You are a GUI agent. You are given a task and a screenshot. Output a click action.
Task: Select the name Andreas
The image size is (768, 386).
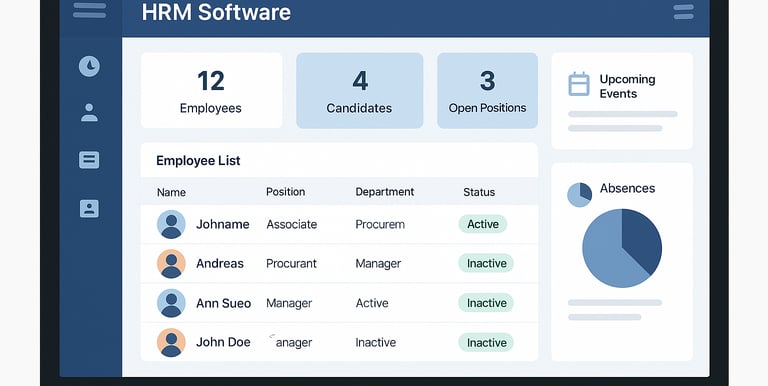219,264
